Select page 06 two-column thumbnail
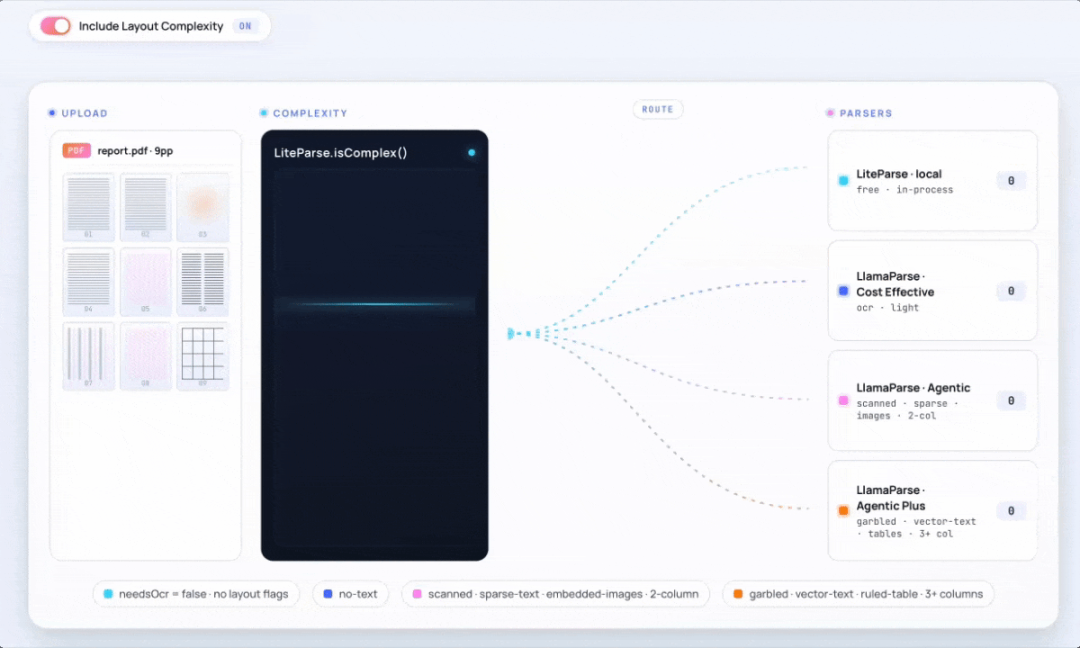 [202, 282]
